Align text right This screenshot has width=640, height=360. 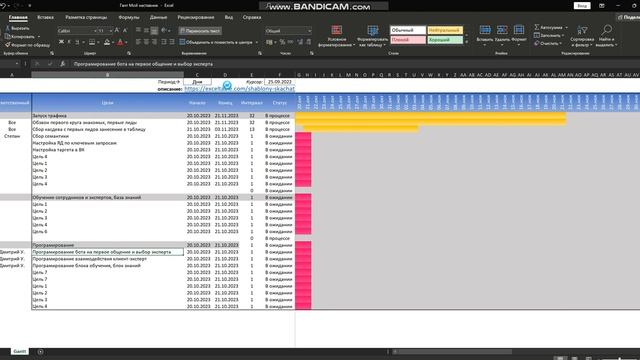(154, 42)
